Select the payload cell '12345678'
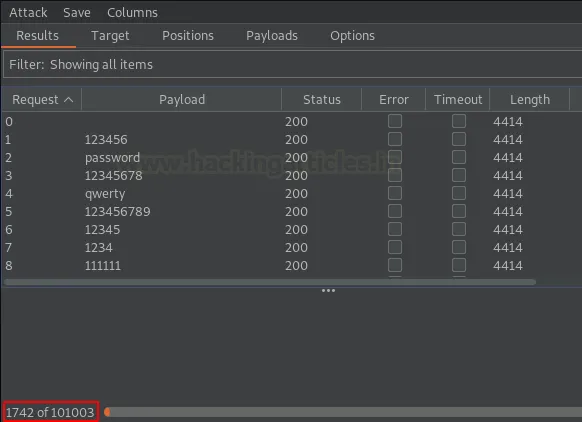Image resolution: width=582 pixels, height=422 pixels. tap(114, 176)
